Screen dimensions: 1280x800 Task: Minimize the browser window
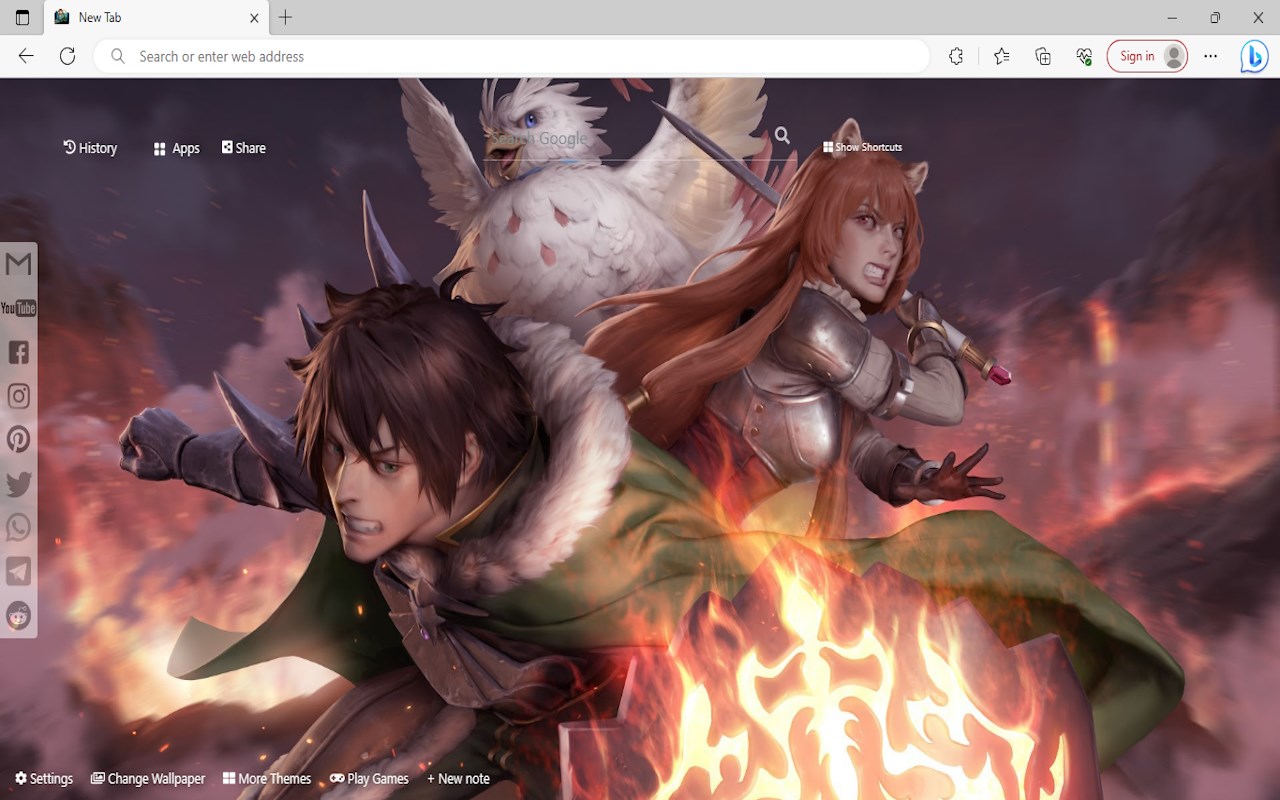click(1172, 18)
